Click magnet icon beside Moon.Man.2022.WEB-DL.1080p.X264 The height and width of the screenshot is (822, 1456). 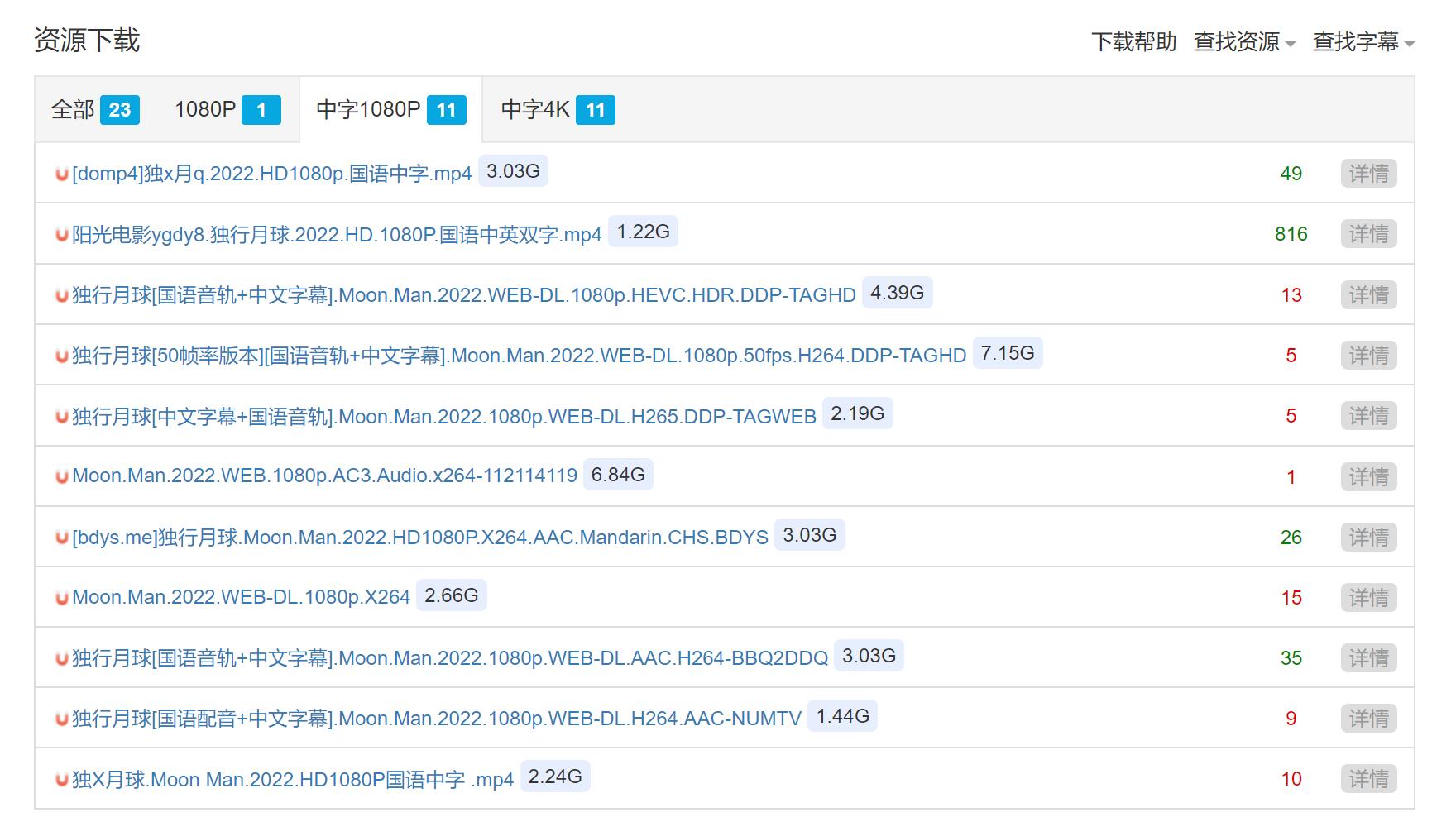[x=61, y=598]
